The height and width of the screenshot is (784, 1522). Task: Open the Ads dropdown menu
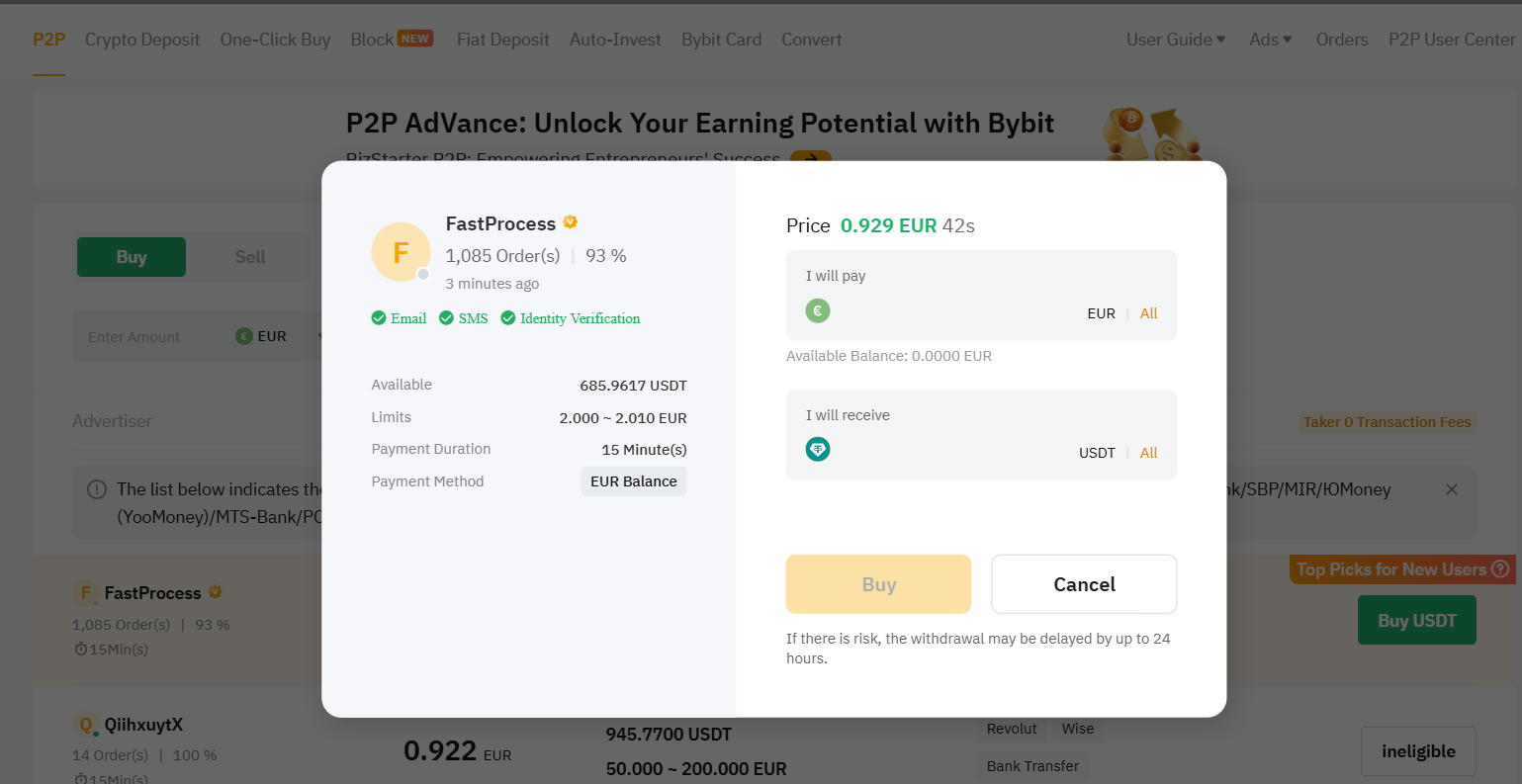[1271, 40]
